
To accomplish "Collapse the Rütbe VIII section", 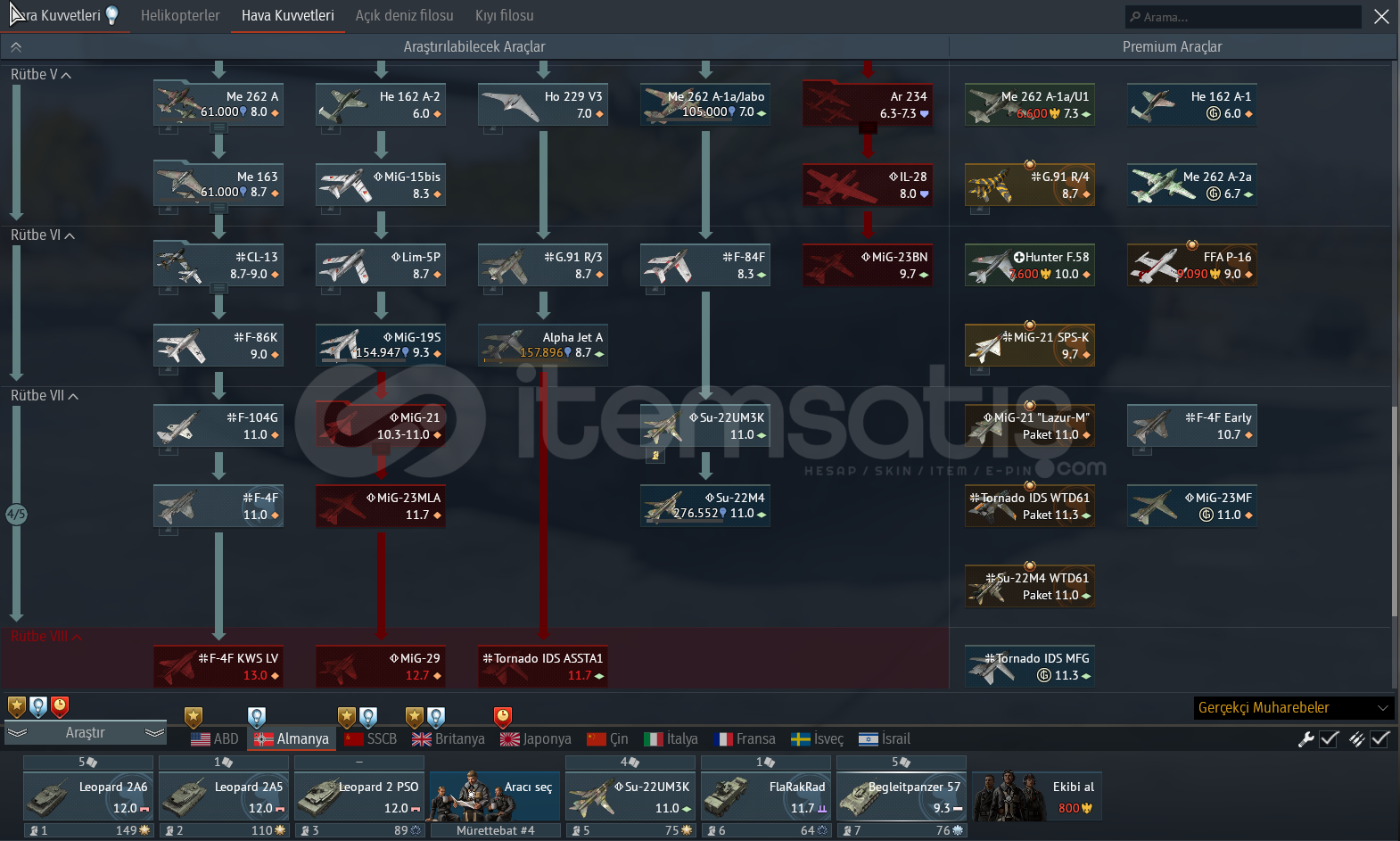I will pyautogui.click(x=46, y=637).
